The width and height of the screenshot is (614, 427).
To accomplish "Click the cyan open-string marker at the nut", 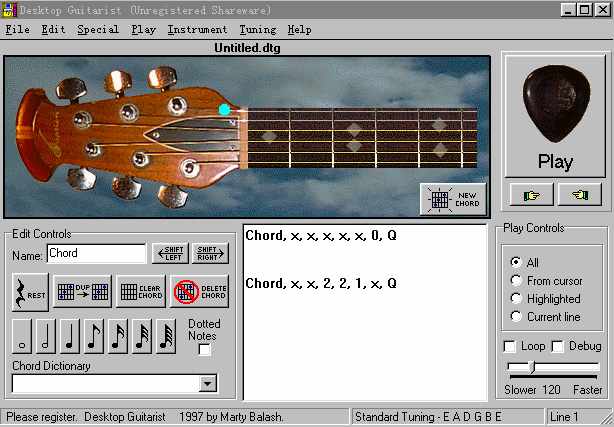I will pyautogui.click(x=224, y=110).
